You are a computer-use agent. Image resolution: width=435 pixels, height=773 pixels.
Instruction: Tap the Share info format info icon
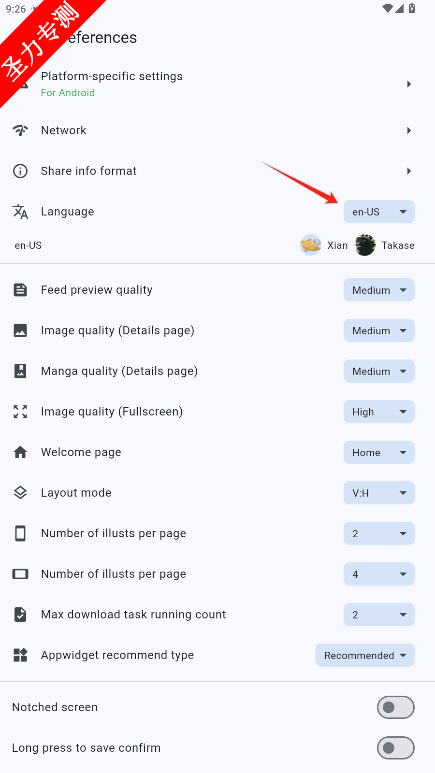click(x=20, y=171)
